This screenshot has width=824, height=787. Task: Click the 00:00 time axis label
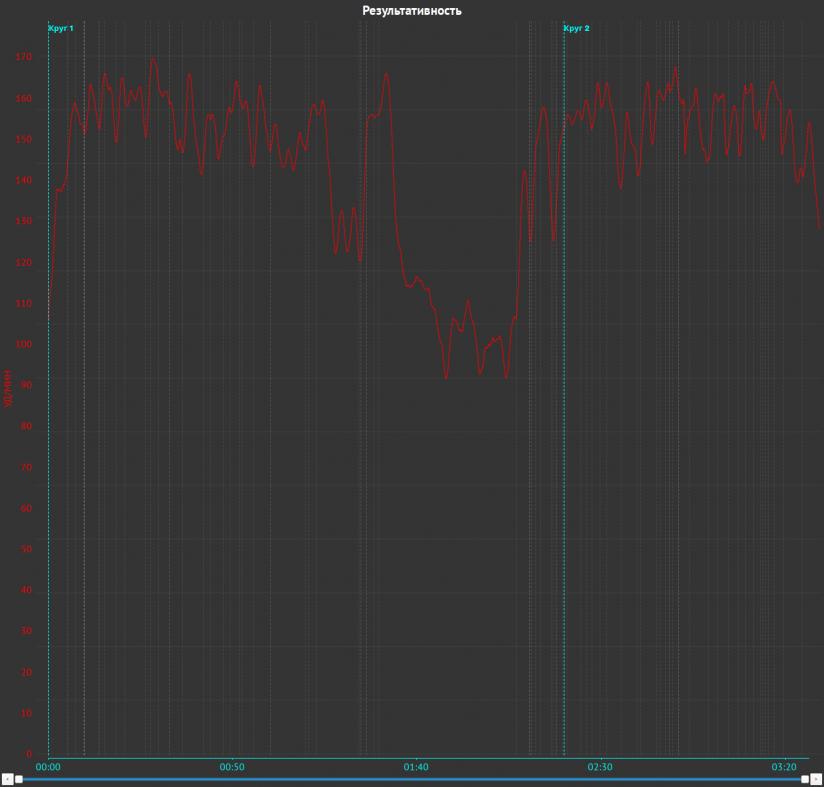[48, 767]
